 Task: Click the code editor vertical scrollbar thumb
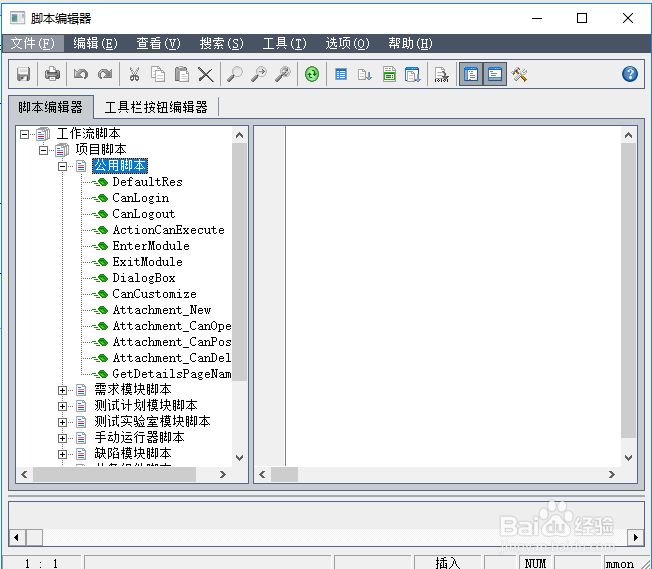tap(629, 290)
